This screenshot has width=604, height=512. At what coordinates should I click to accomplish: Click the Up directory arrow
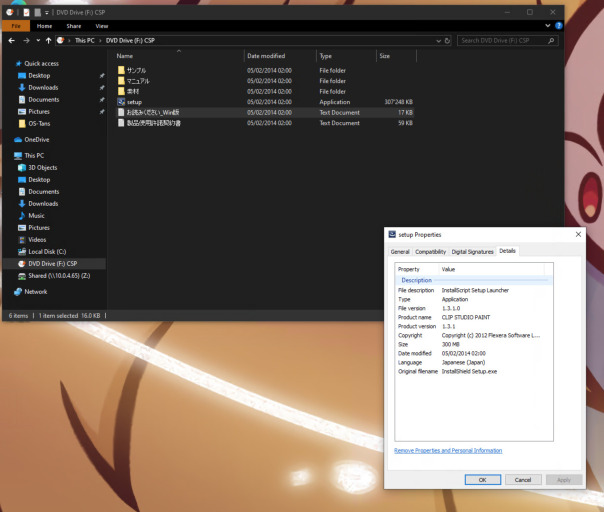tap(48, 41)
